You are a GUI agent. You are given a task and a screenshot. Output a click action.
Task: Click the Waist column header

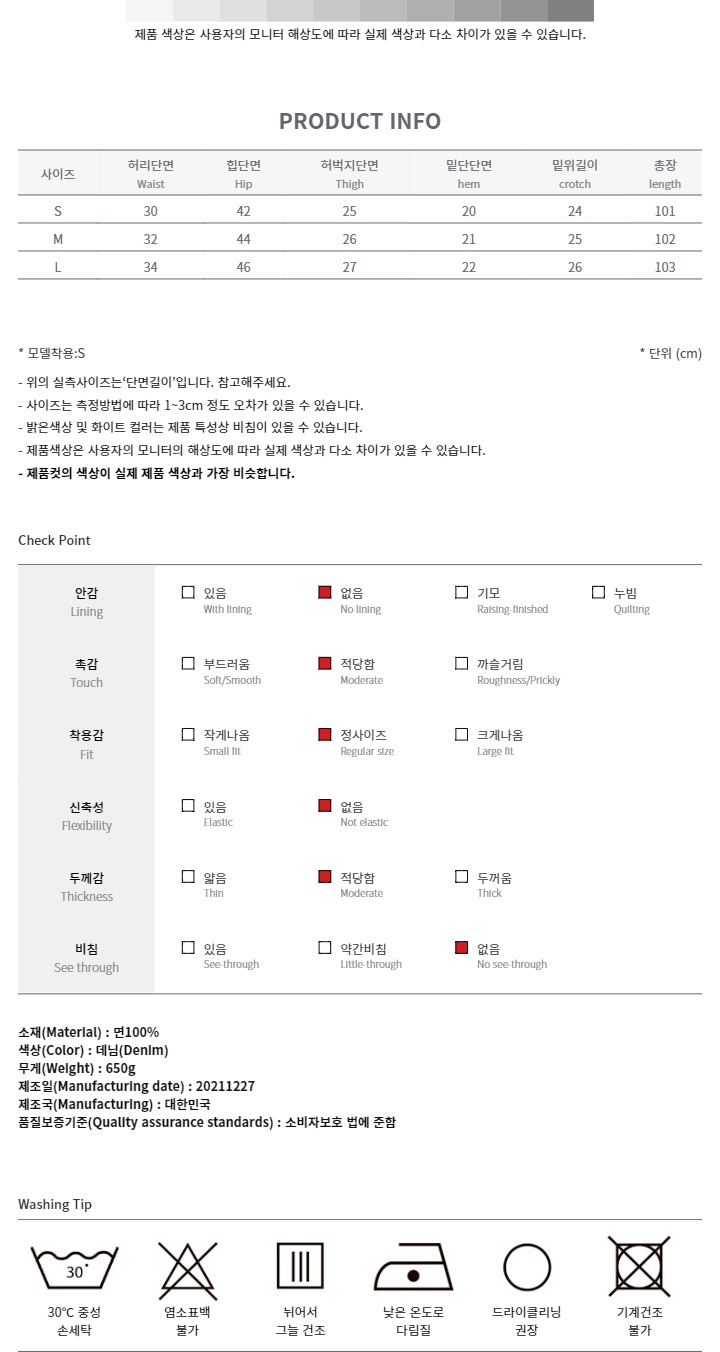coord(151,174)
